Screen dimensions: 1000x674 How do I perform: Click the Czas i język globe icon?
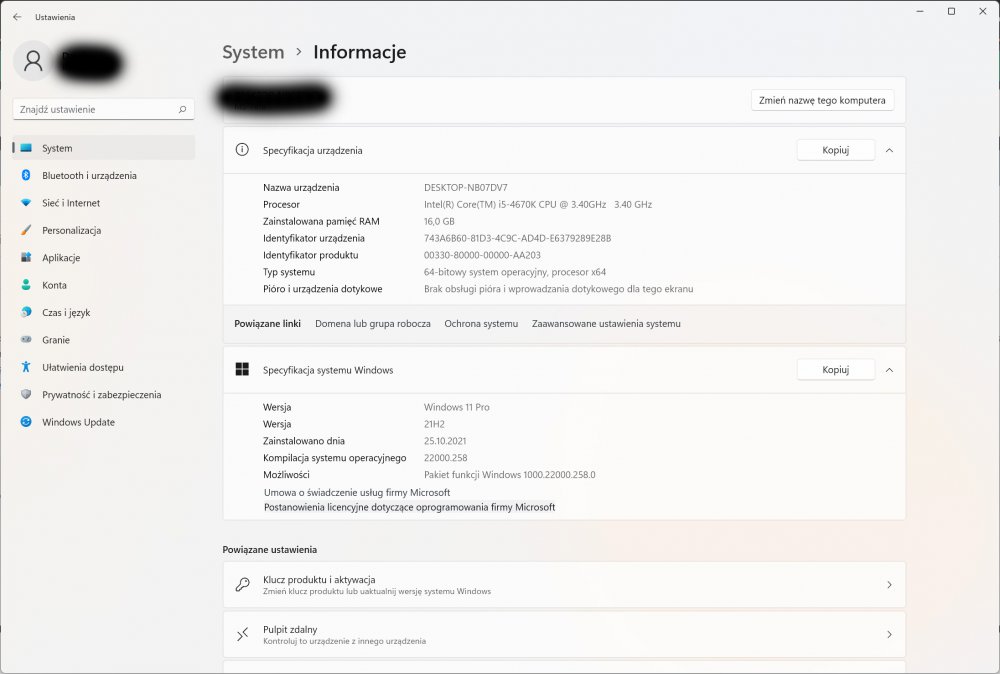pos(26,313)
